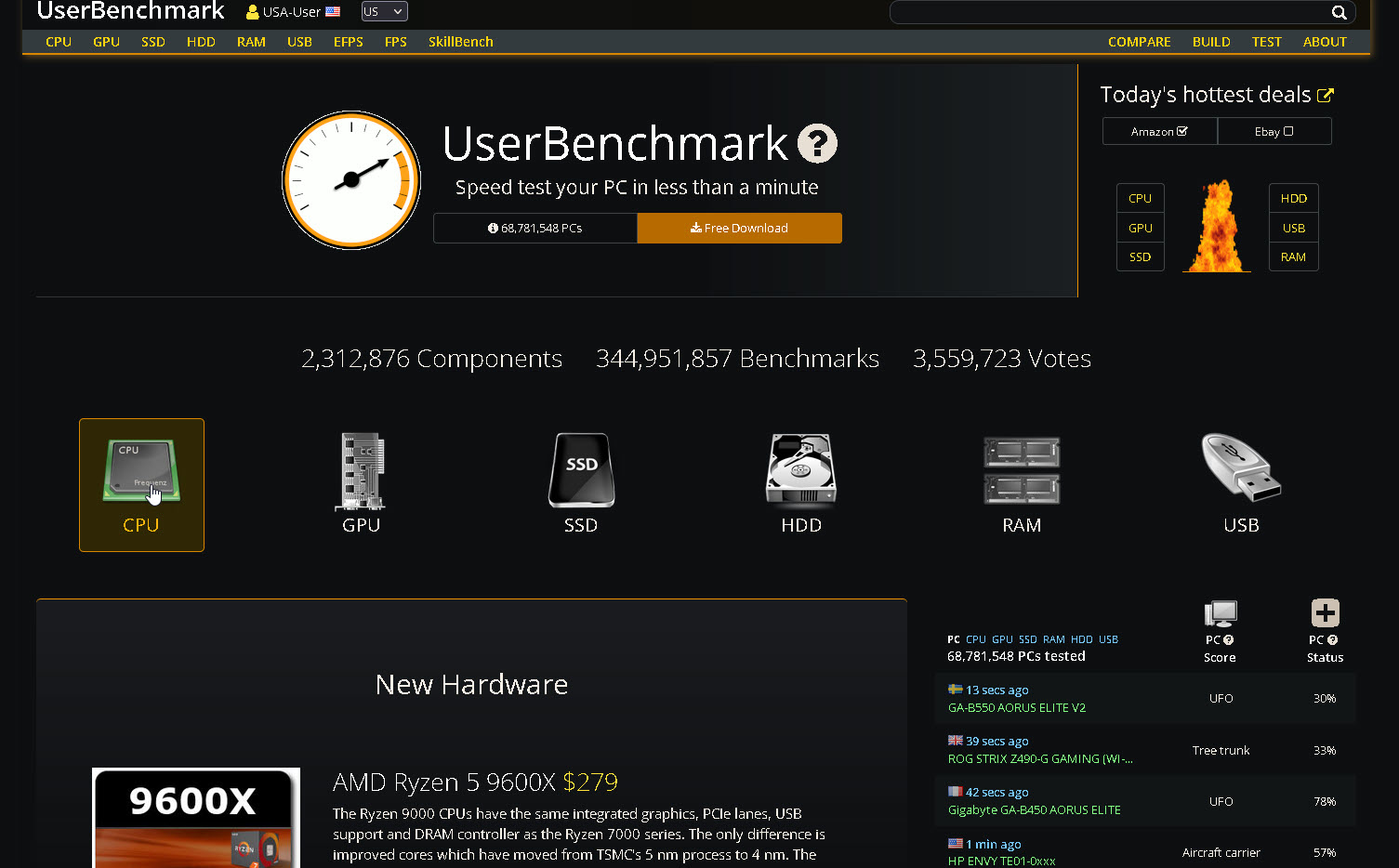Click the 13 secs ago timestamp
The width and height of the screenshot is (1399, 868).
click(997, 690)
